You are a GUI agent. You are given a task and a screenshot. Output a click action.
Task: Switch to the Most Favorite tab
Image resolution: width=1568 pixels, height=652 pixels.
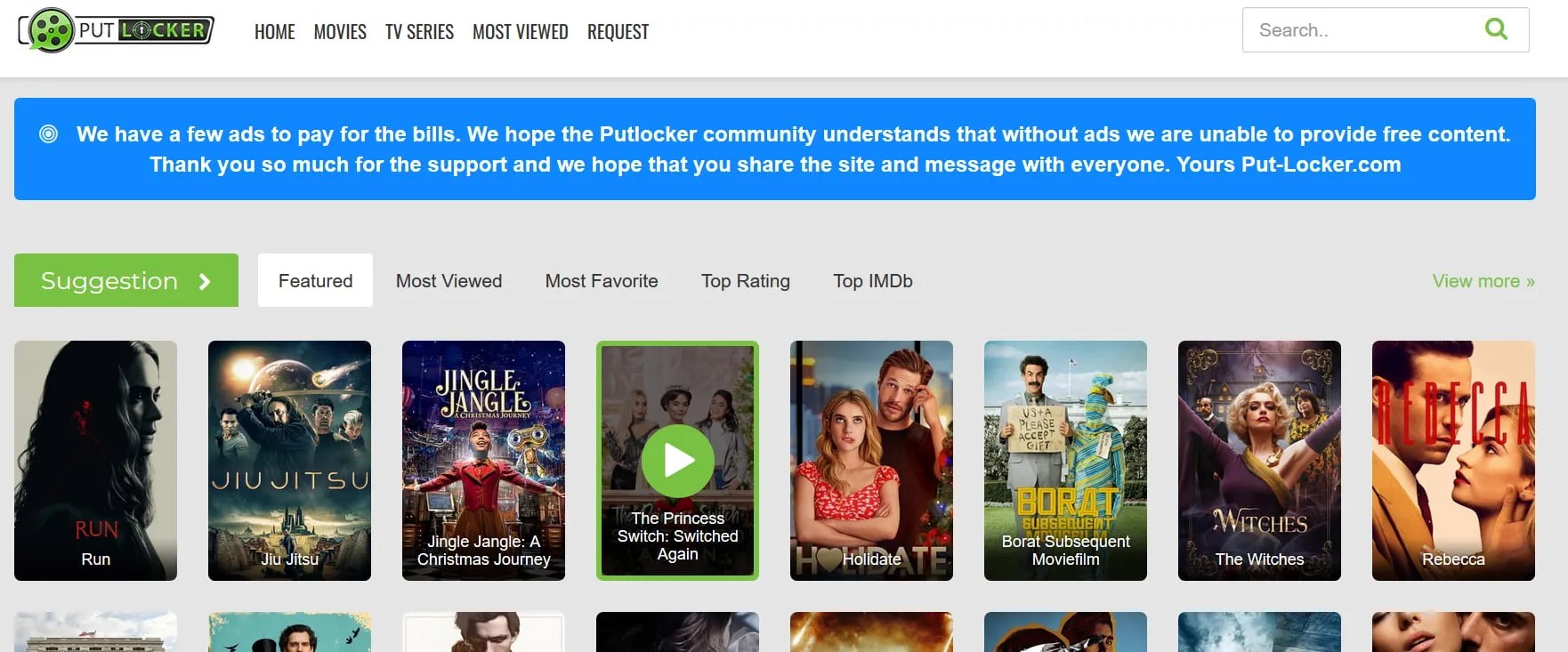point(602,281)
